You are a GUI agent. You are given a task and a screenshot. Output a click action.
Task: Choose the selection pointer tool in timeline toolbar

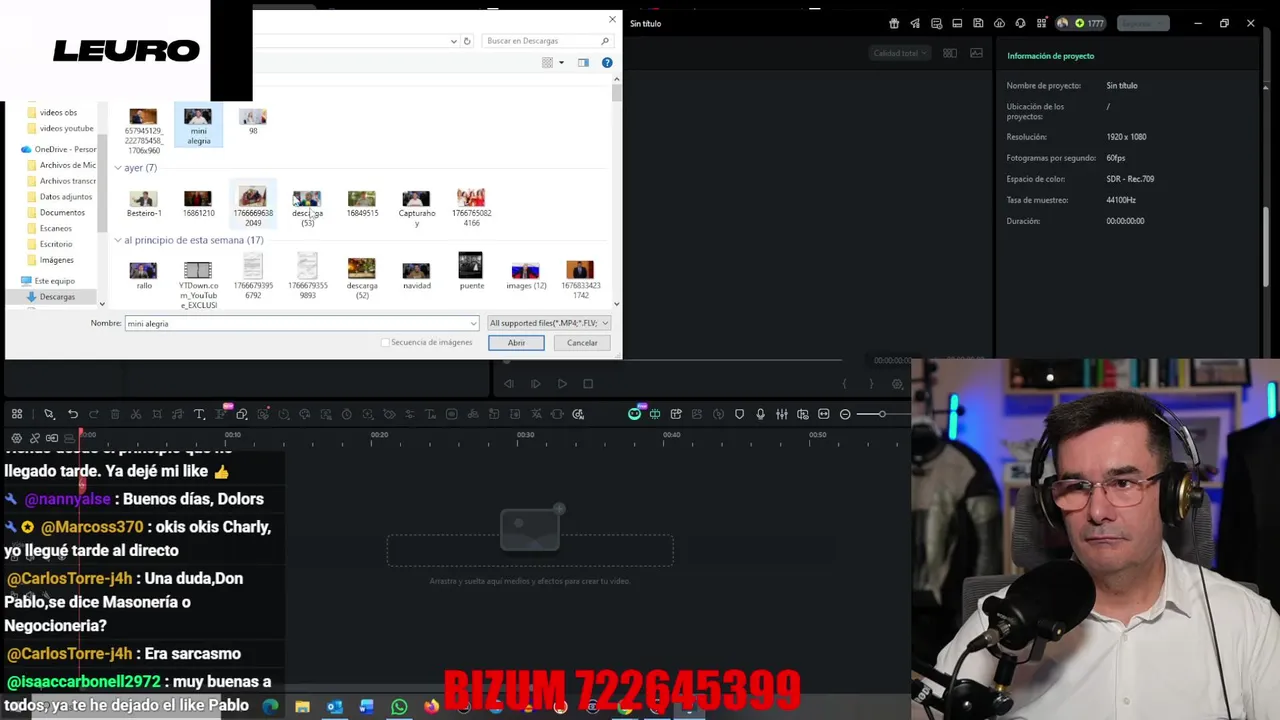[49, 414]
